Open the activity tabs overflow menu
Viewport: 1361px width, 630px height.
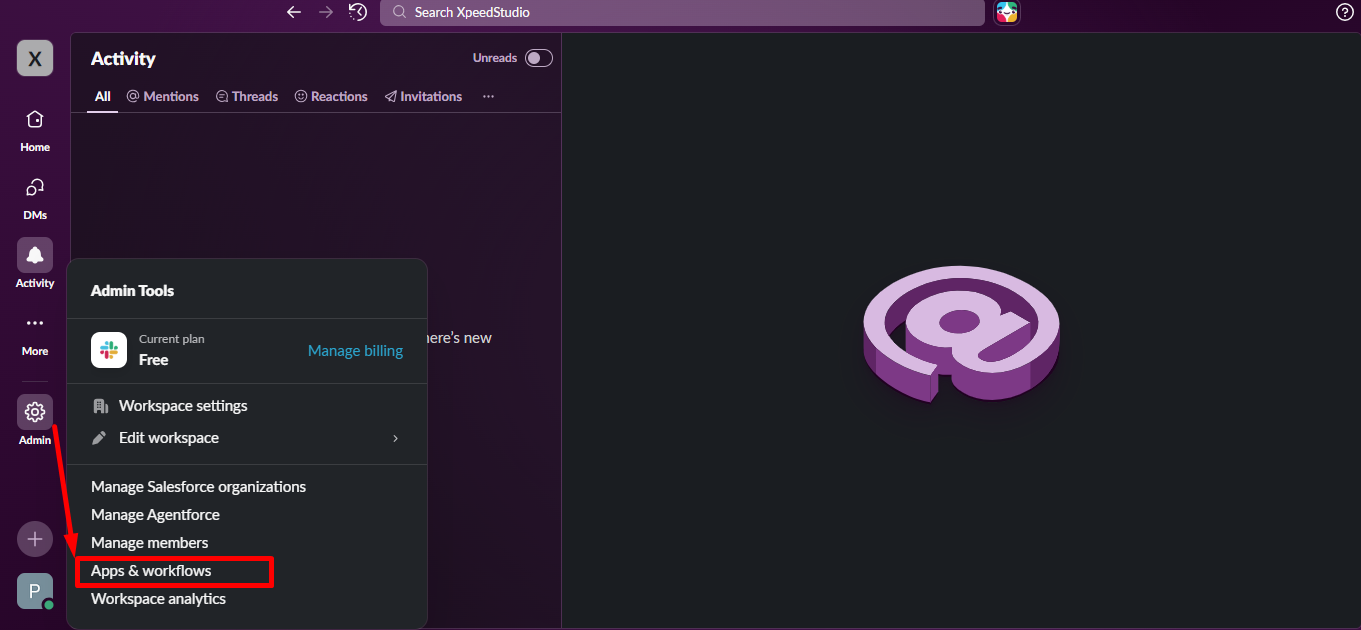[x=488, y=96]
